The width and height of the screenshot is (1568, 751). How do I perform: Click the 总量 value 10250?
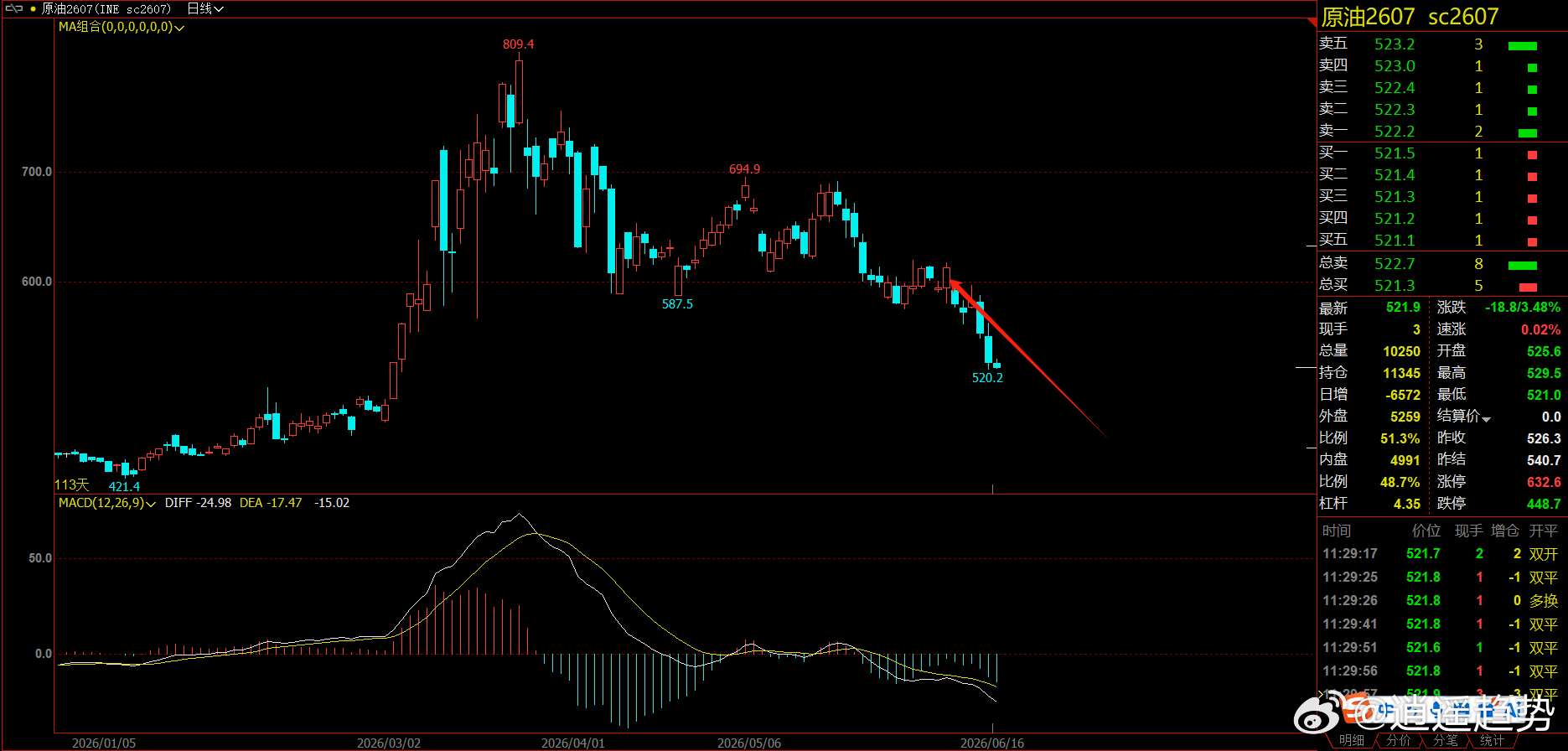click(x=1401, y=351)
